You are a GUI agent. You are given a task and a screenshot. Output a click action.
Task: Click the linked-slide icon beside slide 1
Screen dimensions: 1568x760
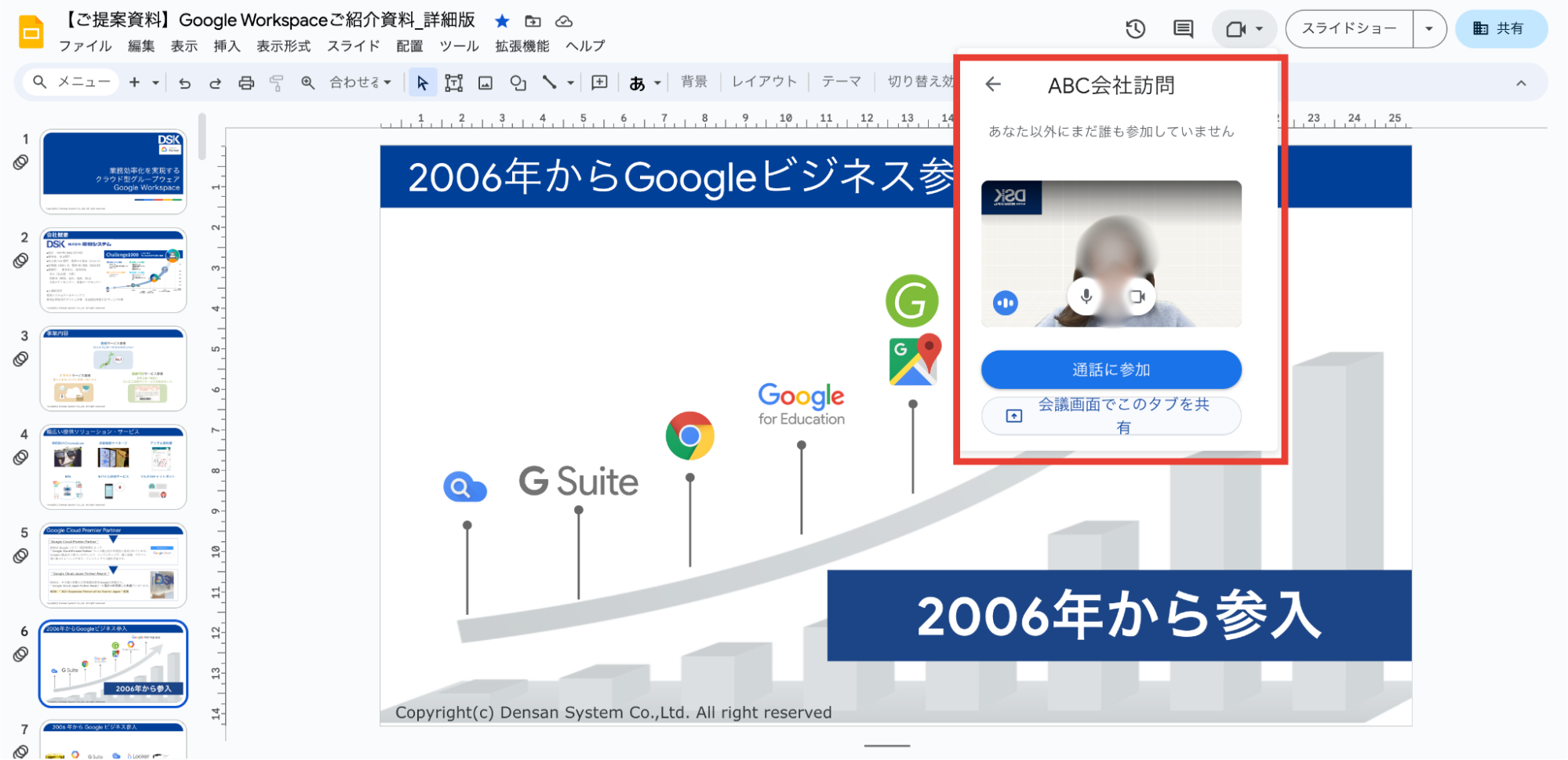pyautogui.click(x=21, y=162)
